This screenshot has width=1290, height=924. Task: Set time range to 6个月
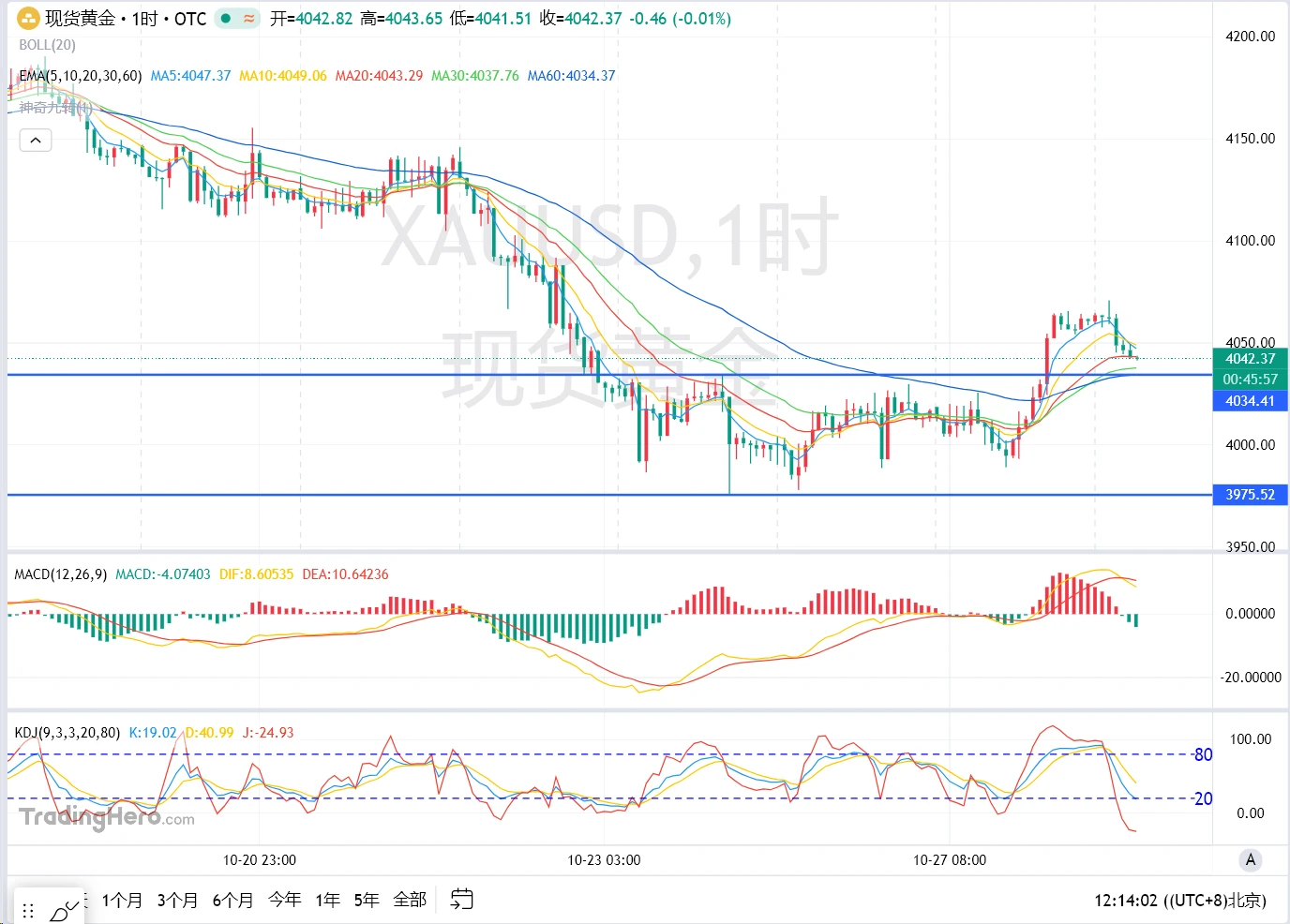pyautogui.click(x=232, y=901)
